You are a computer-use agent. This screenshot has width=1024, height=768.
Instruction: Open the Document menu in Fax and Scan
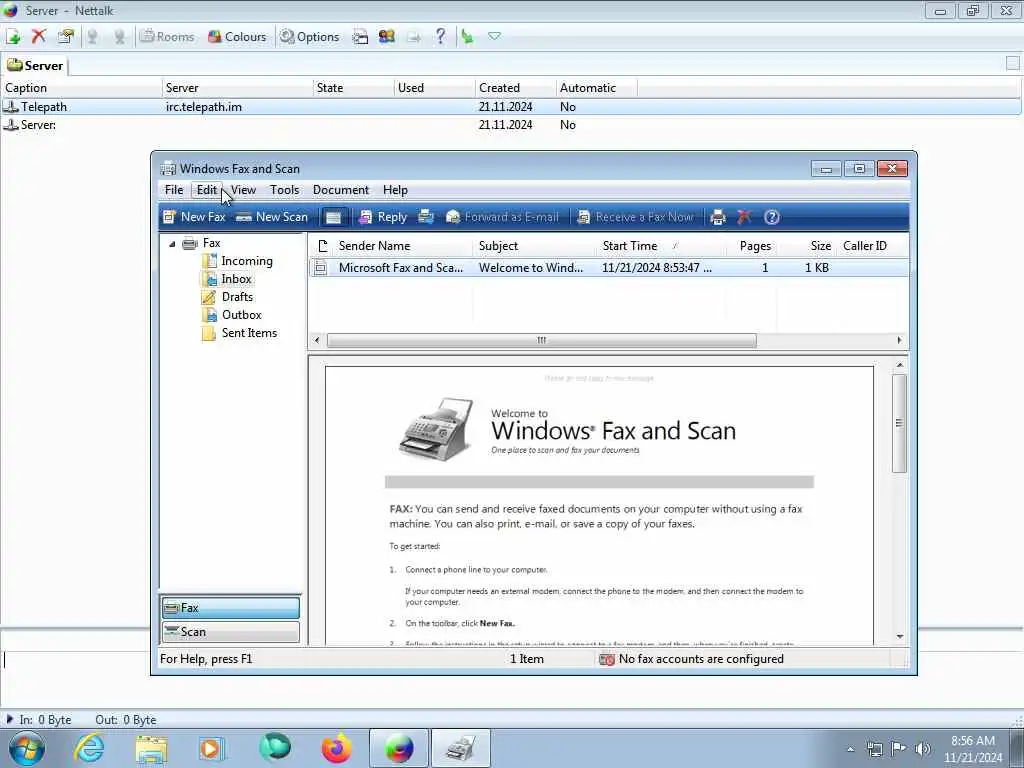341,190
